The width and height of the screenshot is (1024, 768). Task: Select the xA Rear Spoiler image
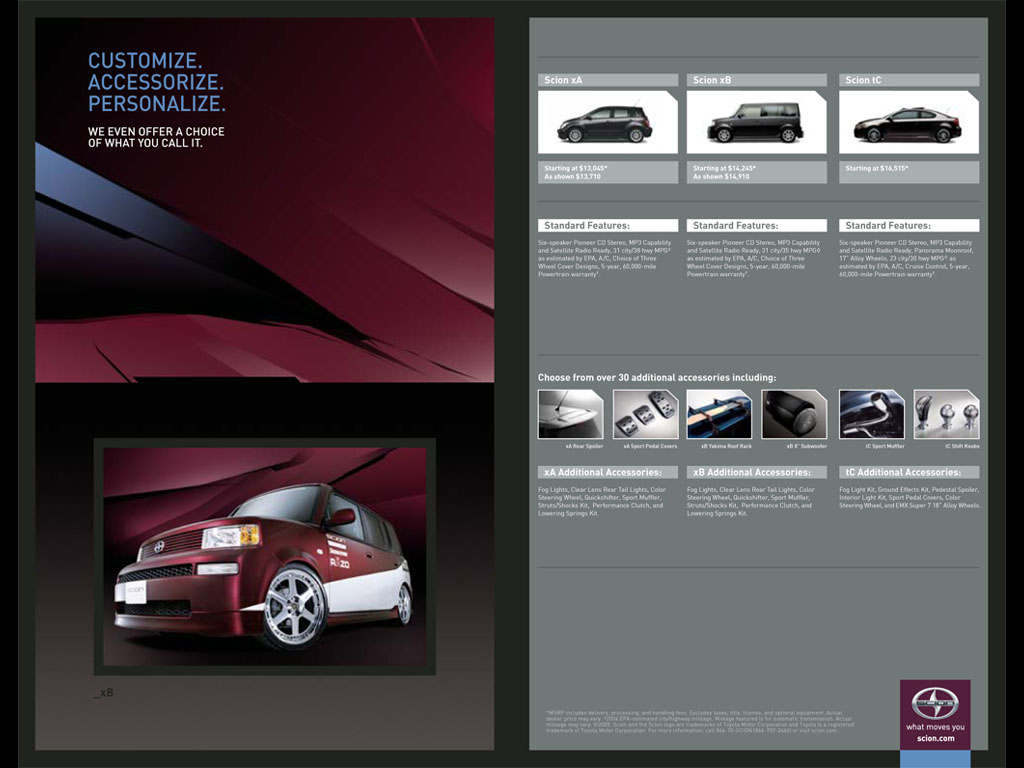[x=570, y=414]
